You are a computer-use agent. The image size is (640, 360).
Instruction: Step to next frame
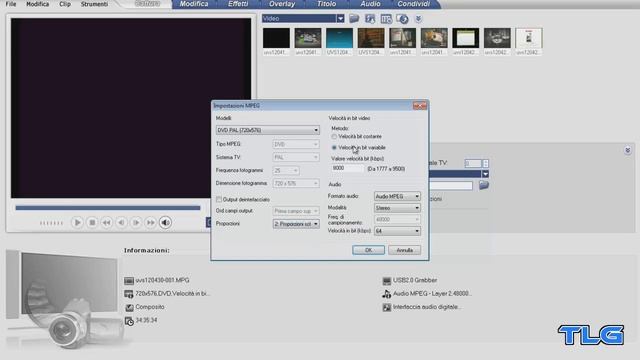pyautogui.click(x=136, y=222)
